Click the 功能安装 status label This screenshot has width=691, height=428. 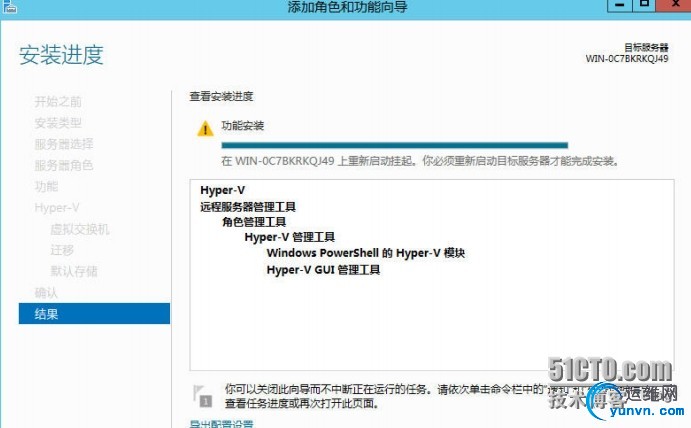point(243,126)
